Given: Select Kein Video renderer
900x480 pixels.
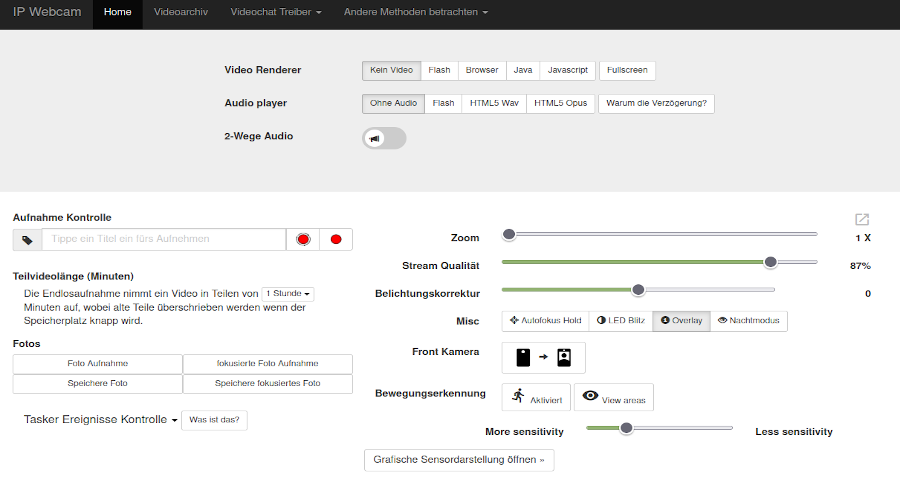Looking at the screenshot, I should pyautogui.click(x=391, y=71).
